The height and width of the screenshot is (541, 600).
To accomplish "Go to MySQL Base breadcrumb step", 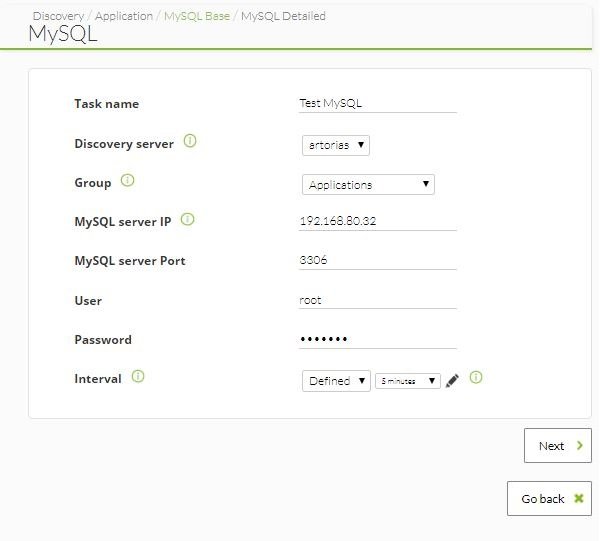I will tap(197, 16).
